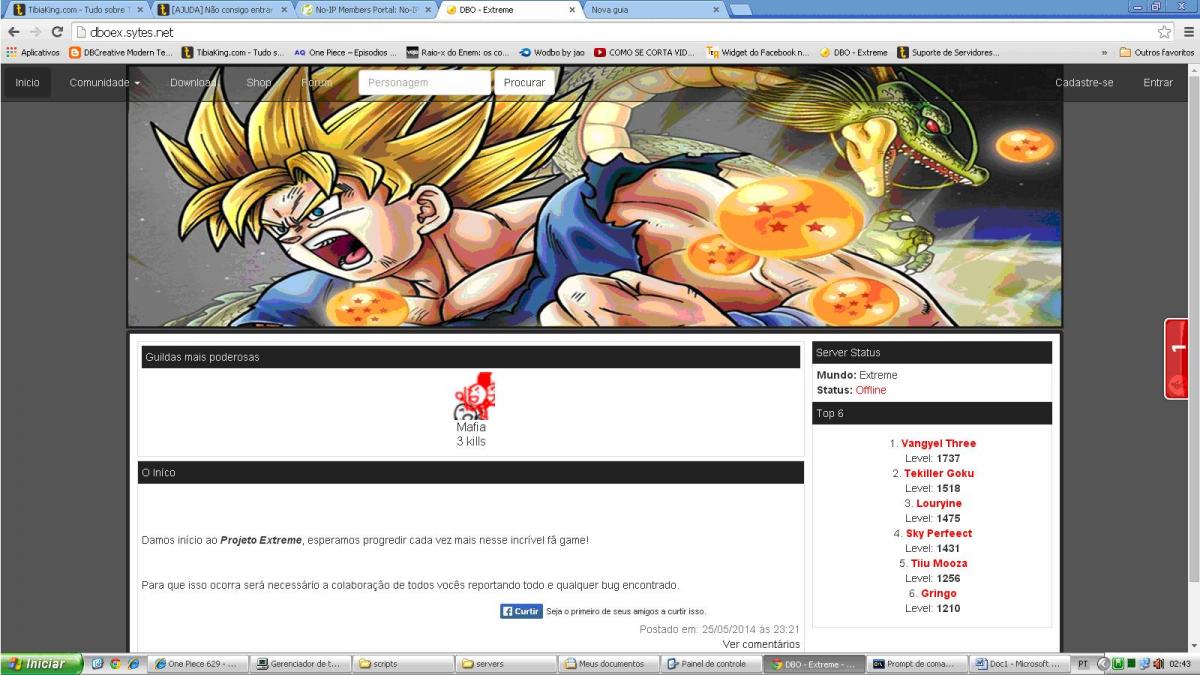Bookmark this page with the star icon
Screen dimensions: 1200x675
[x=1165, y=32]
